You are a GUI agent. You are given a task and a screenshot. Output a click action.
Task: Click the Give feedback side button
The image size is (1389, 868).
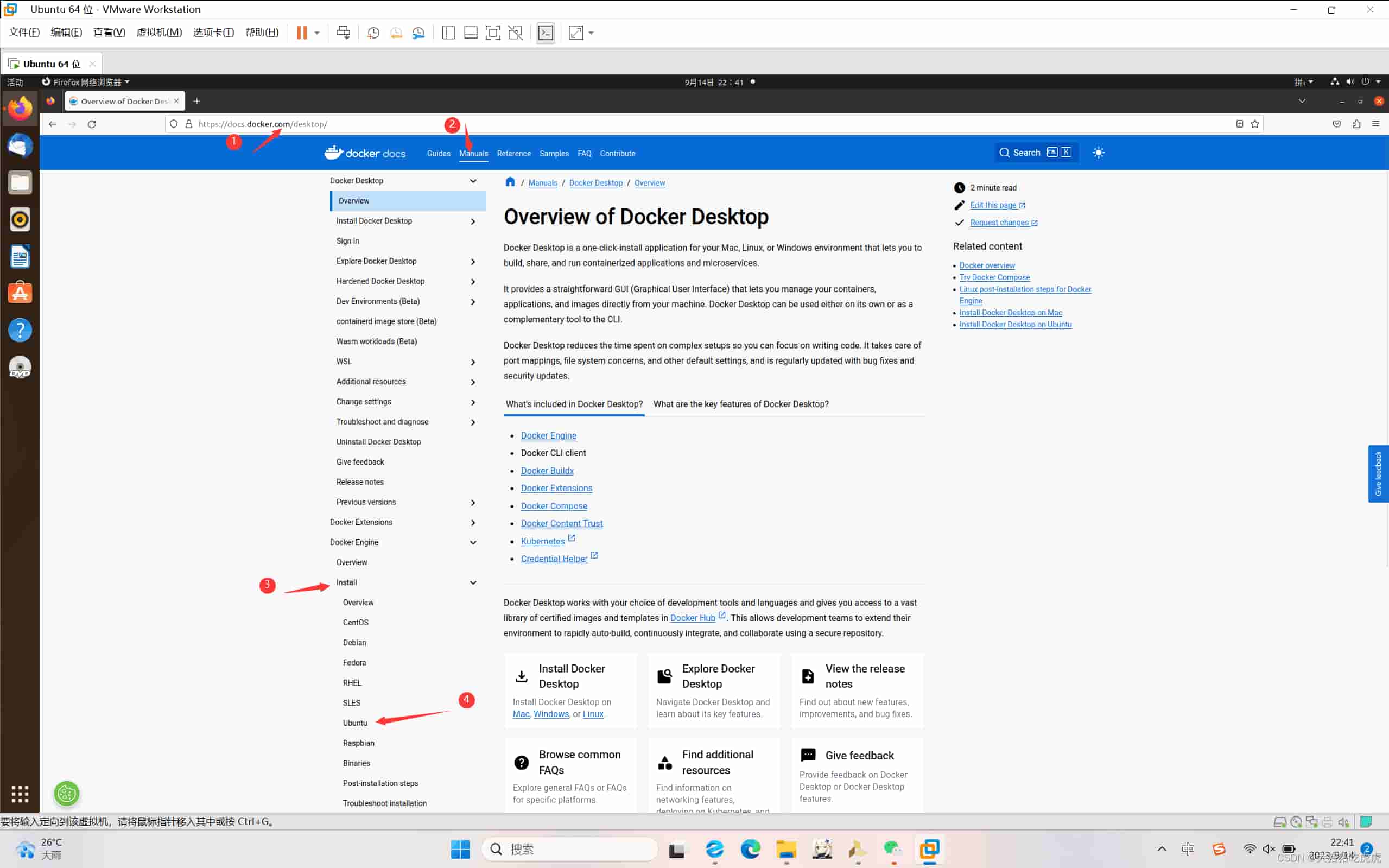coord(1378,473)
